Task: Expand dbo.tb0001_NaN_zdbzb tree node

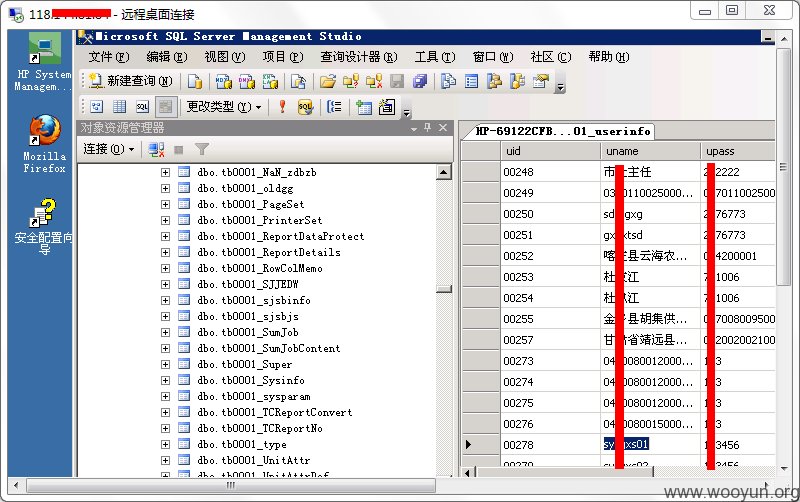Action: (x=165, y=172)
